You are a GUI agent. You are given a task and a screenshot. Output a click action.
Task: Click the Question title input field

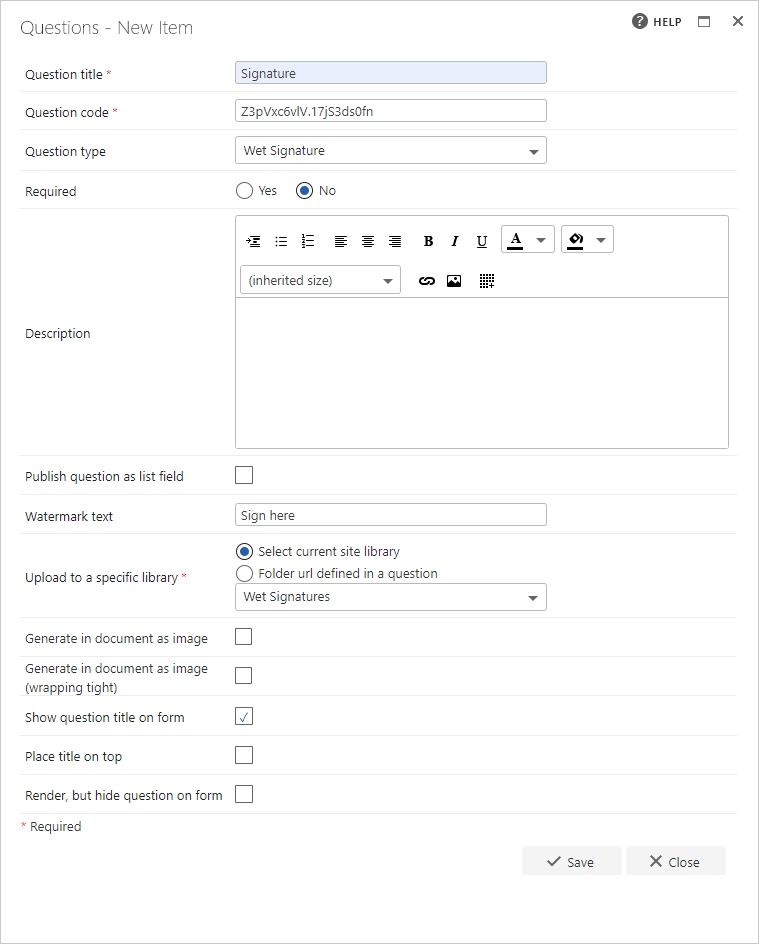(x=391, y=73)
